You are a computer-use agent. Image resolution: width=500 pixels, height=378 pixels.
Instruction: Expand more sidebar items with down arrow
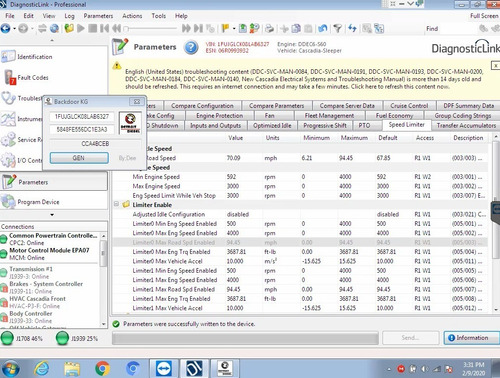(52, 215)
